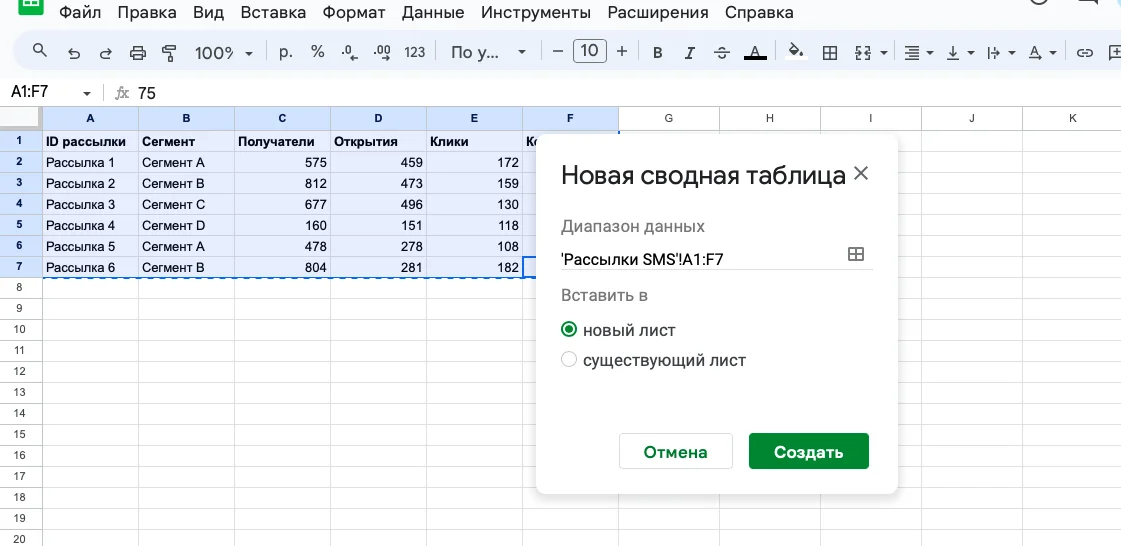Open the Вставка menu
Screen dimensions: 1121x546
(274, 13)
